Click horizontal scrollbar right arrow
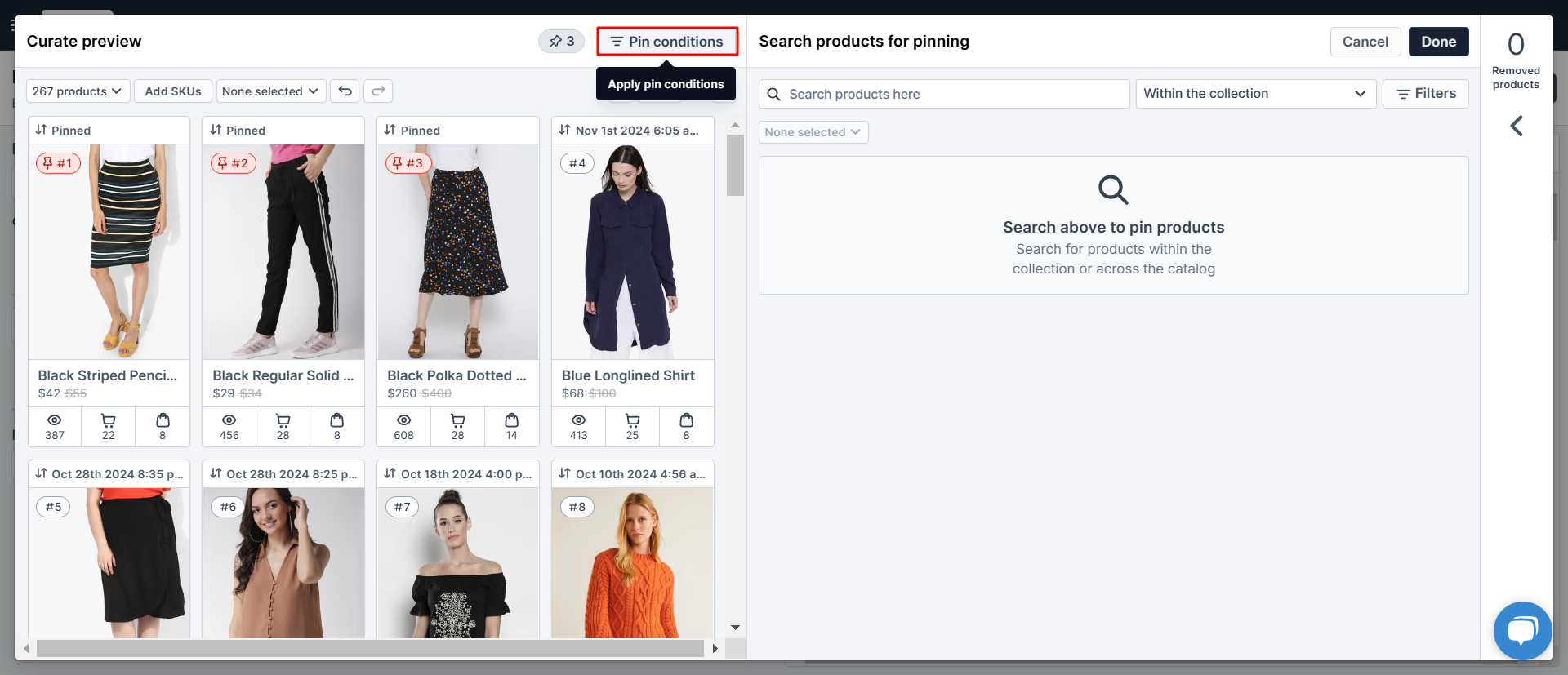Image resolution: width=1568 pixels, height=675 pixels. tap(715, 648)
